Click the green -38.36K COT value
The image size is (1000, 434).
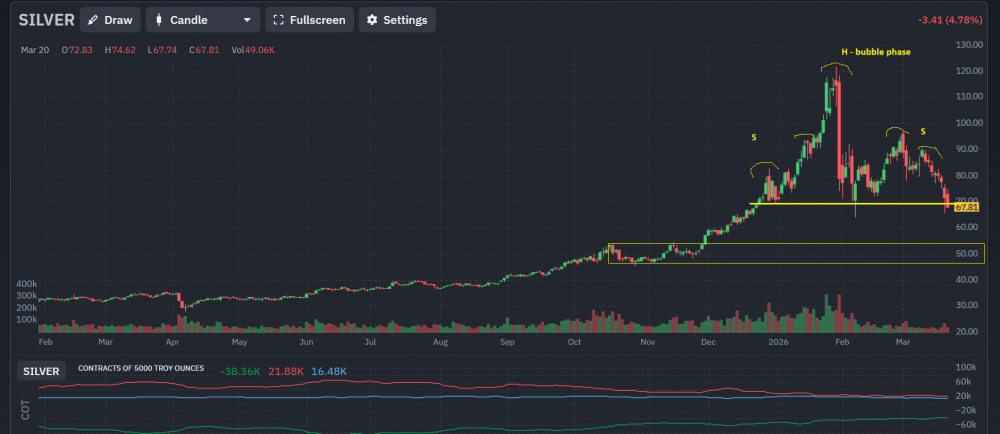(241, 371)
